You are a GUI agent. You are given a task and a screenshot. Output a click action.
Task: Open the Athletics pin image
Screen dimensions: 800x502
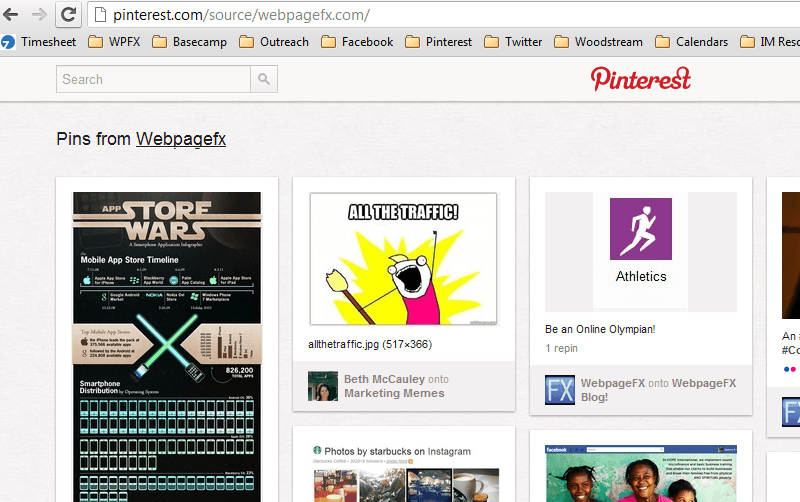pyautogui.click(x=641, y=252)
